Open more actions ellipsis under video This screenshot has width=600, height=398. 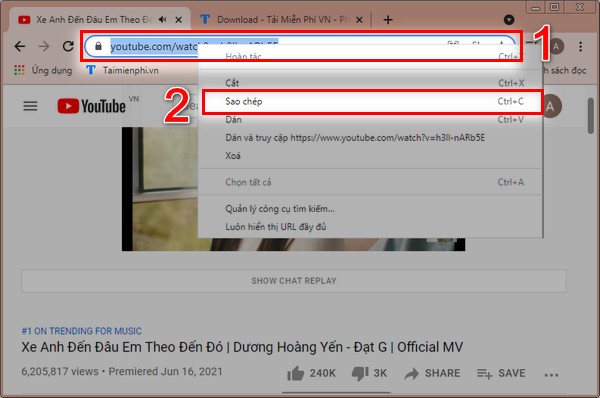coord(551,375)
